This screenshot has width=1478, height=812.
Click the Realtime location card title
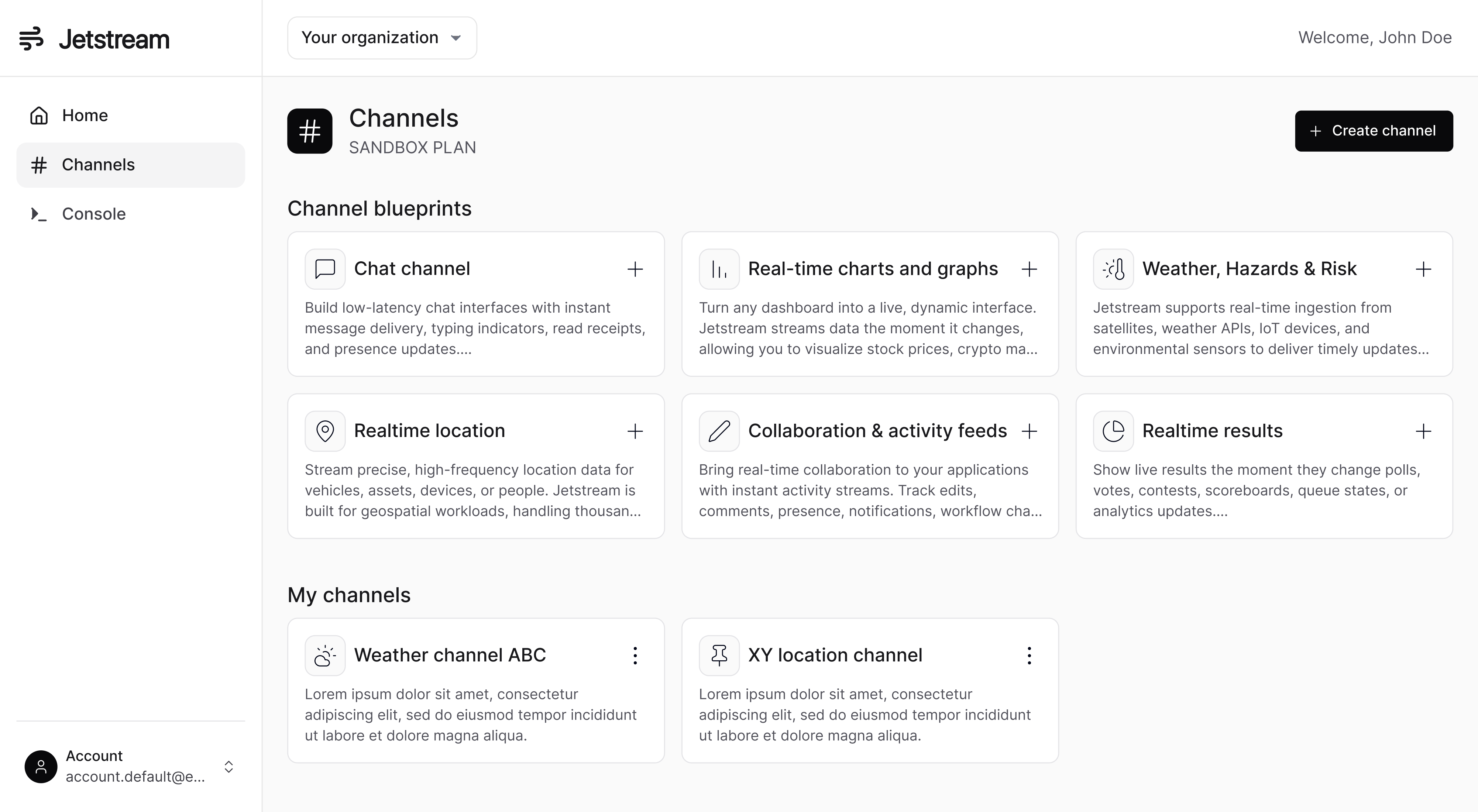click(x=430, y=430)
